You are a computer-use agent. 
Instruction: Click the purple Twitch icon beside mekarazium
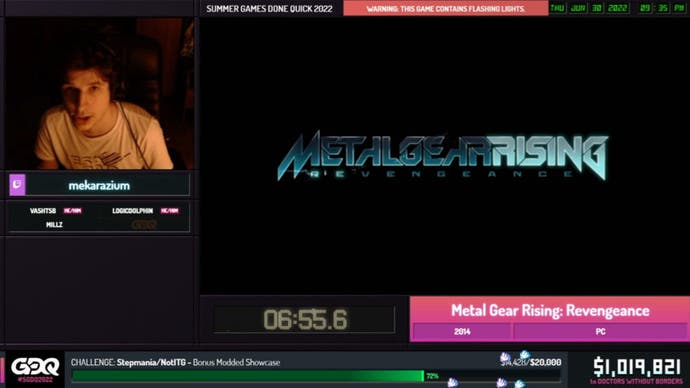pos(18,185)
